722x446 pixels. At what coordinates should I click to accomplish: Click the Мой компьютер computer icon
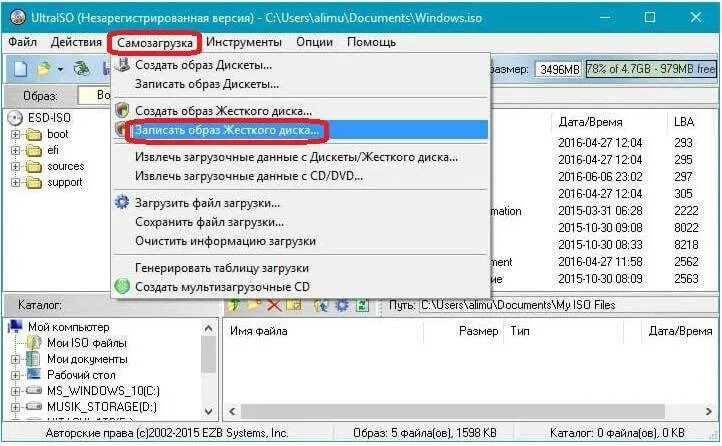15,326
